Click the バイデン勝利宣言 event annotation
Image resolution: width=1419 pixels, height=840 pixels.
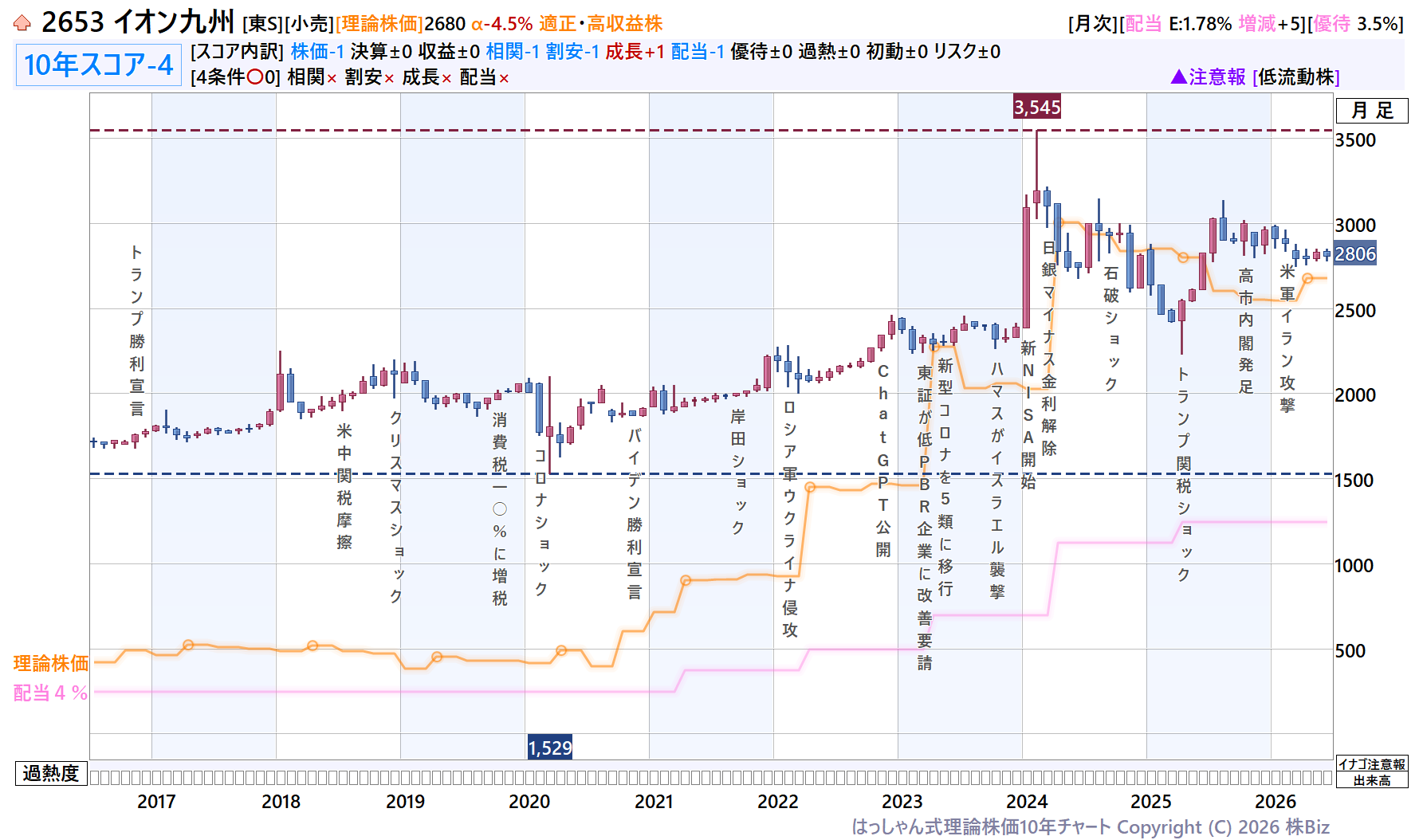(635, 514)
